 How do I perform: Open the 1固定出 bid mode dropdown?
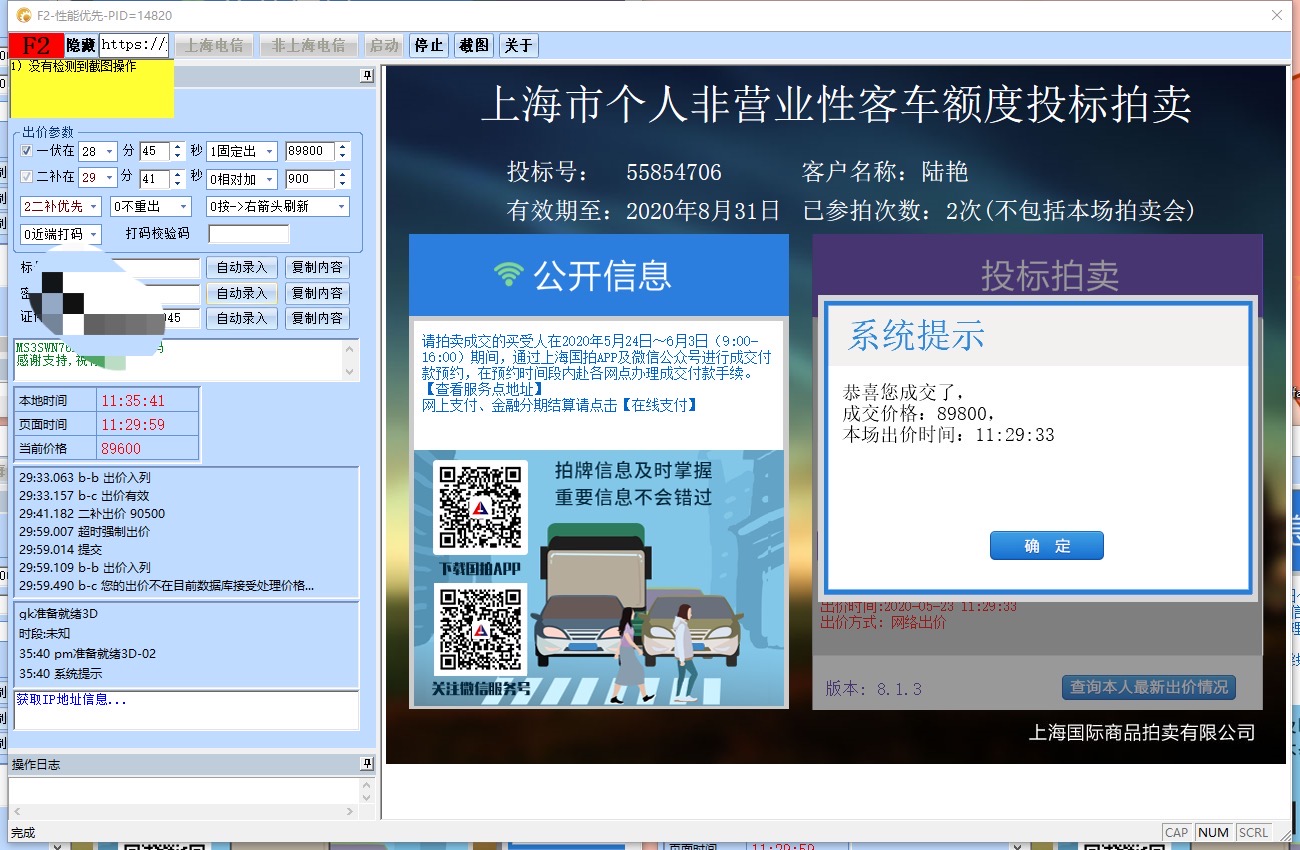coord(242,151)
